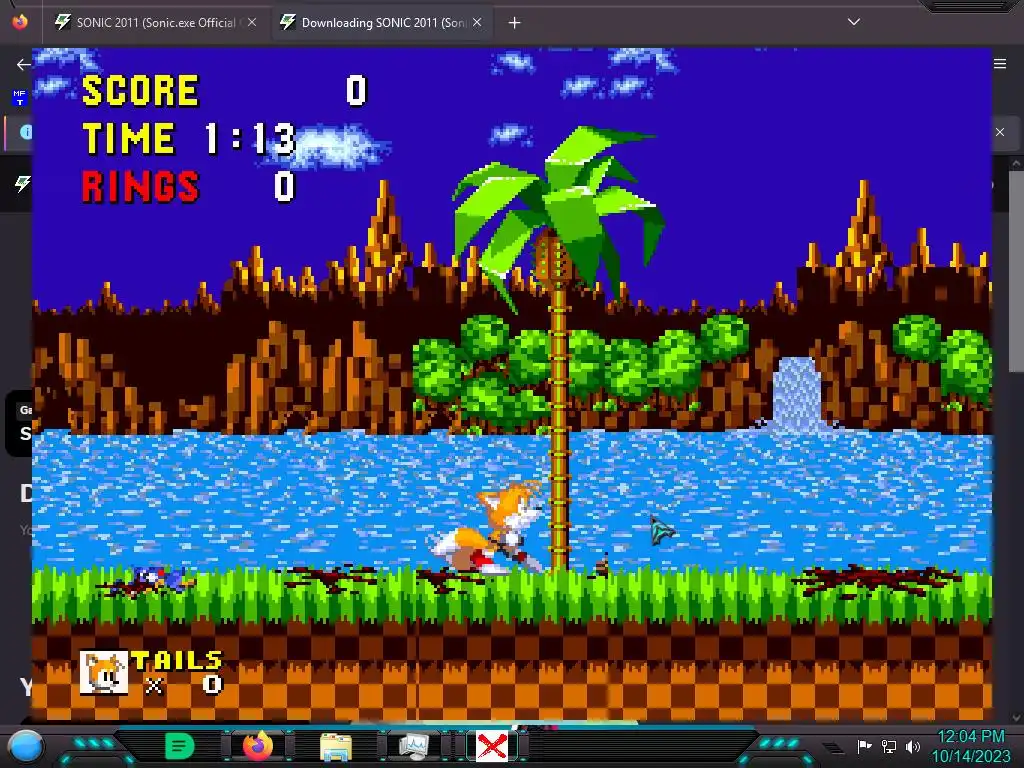
Task: Click the Tails lives portrait icon
Action: 104,672
